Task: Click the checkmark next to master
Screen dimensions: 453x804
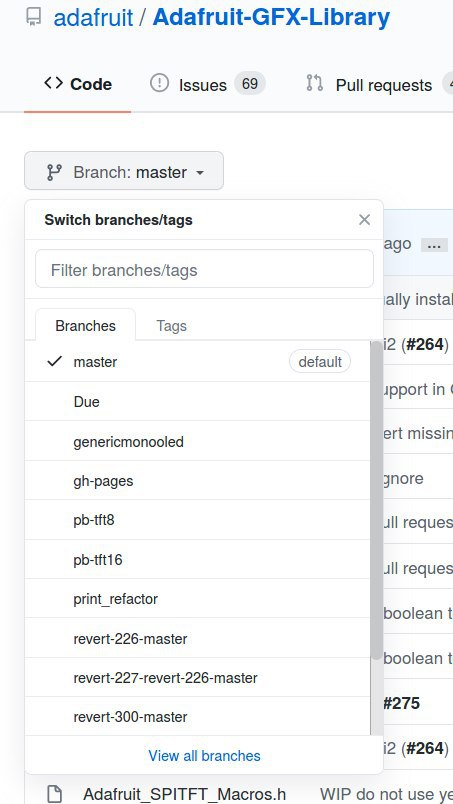Action: (54, 361)
